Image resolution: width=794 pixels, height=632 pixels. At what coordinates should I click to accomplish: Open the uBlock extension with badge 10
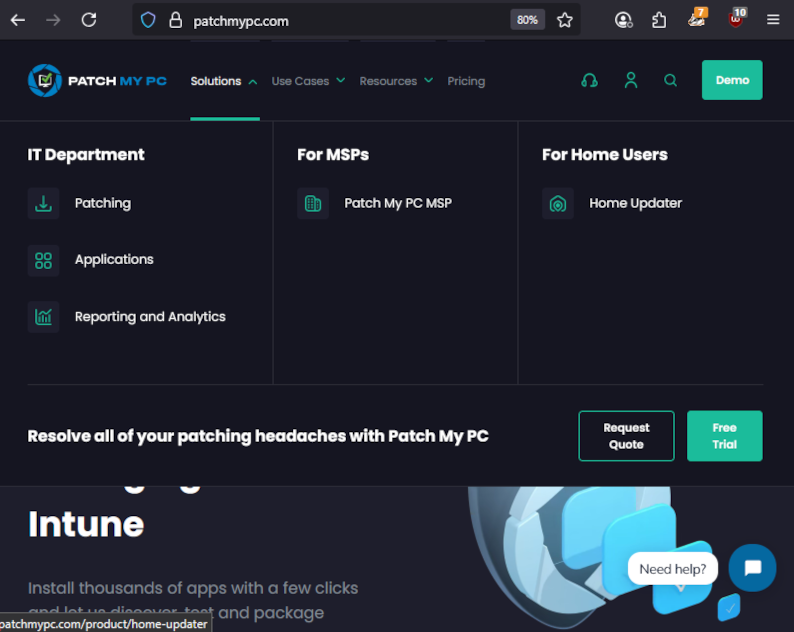click(x=737, y=19)
